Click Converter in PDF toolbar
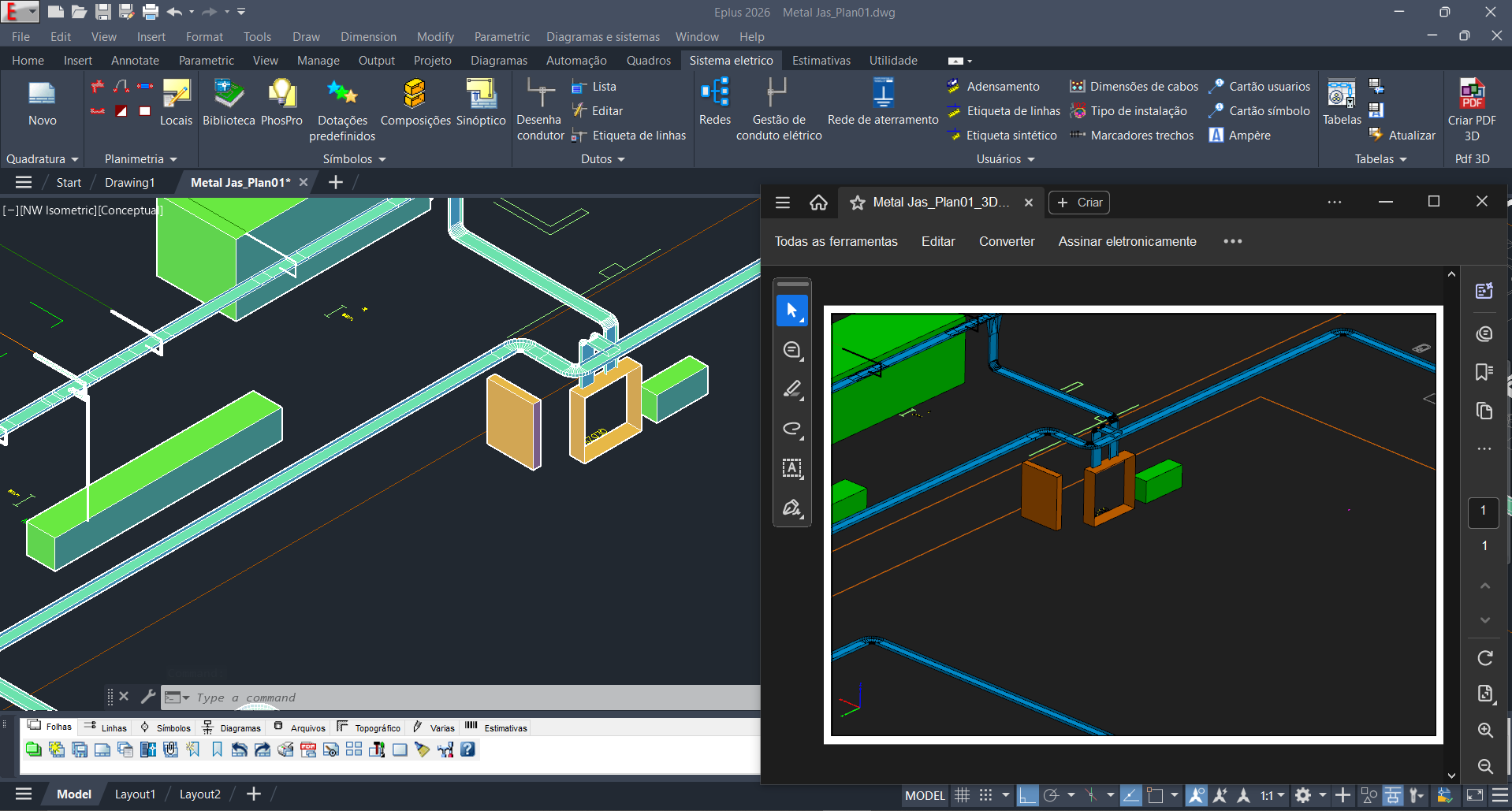Viewport: 1512px width, 811px height. click(1006, 242)
